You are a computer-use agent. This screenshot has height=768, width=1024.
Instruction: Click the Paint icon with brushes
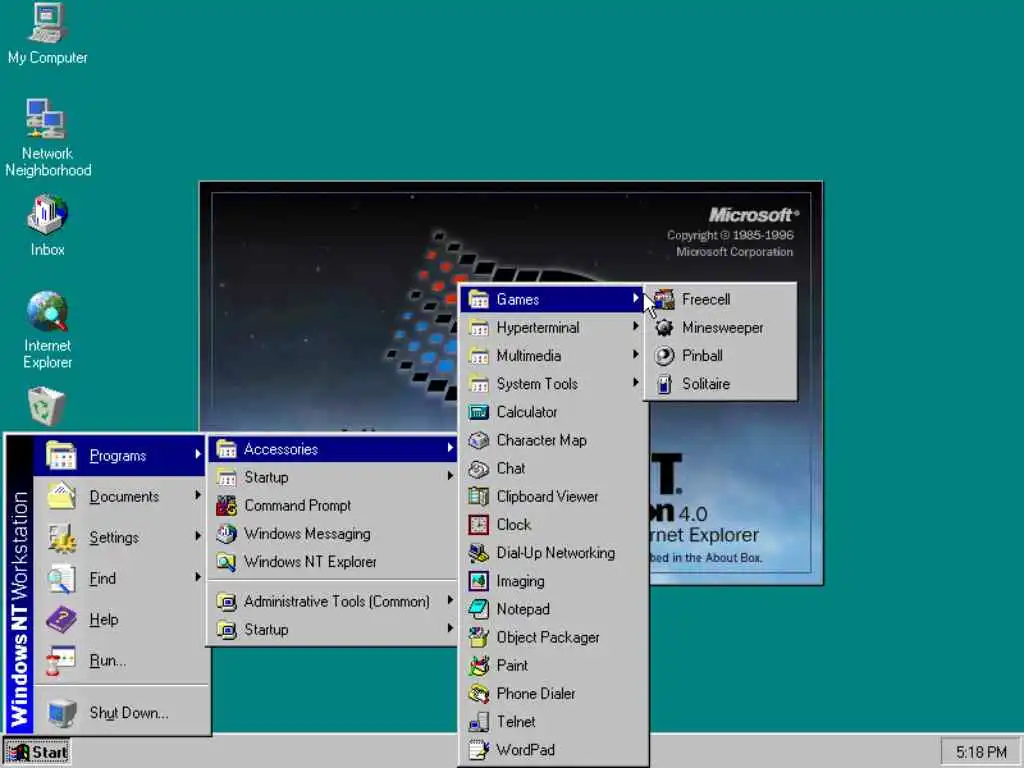click(479, 665)
